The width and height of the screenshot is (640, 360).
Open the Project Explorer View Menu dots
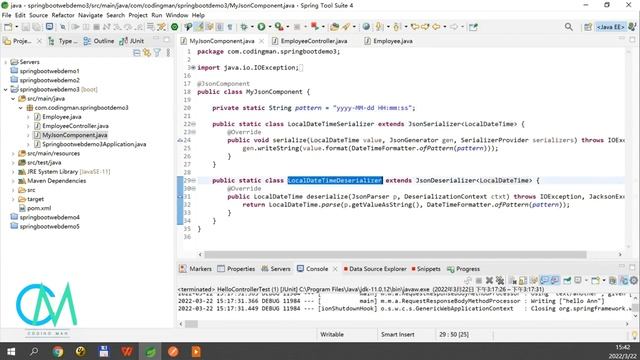[168, 53]
